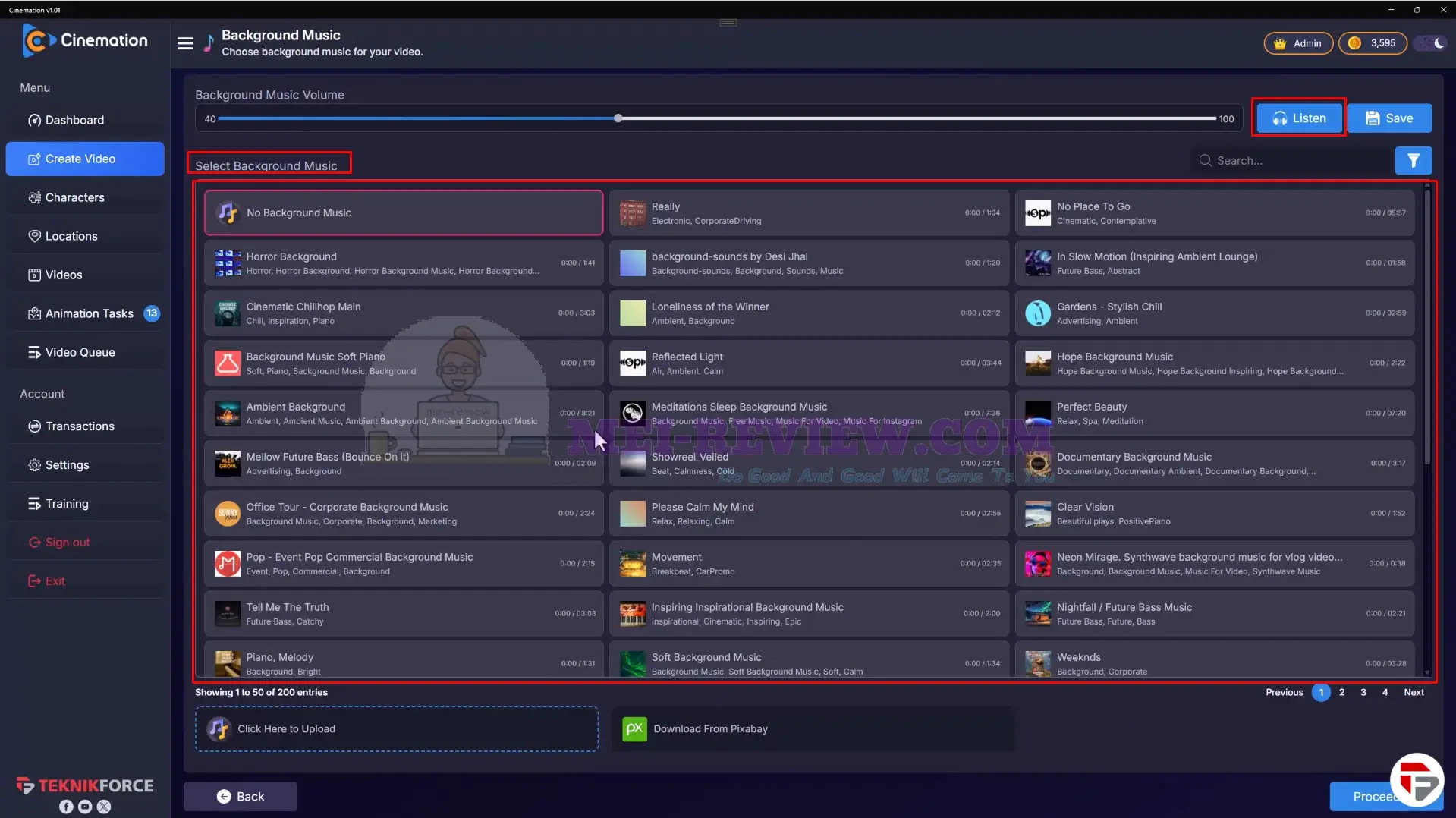The image size is (1456, 818).
Task: Click the YouTube icon under TeknikForce
Action: [x=85, y=807]
